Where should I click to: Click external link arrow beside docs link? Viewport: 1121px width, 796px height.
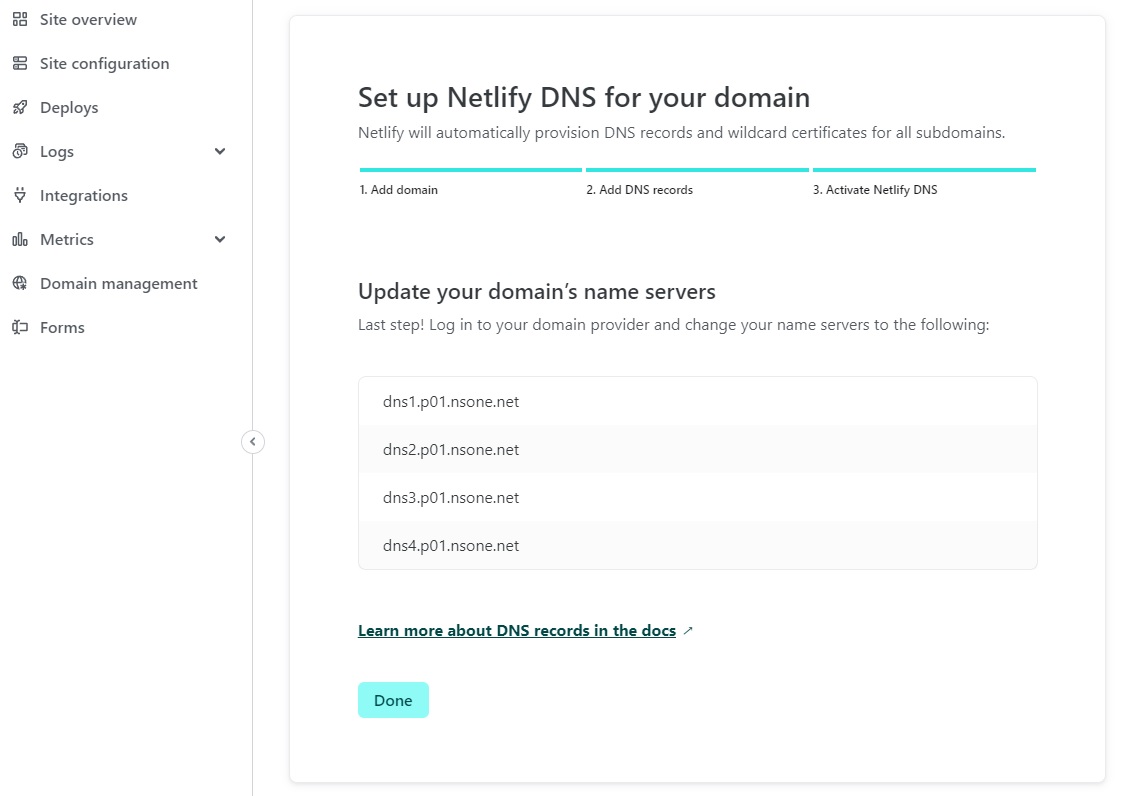click(688, 631)
